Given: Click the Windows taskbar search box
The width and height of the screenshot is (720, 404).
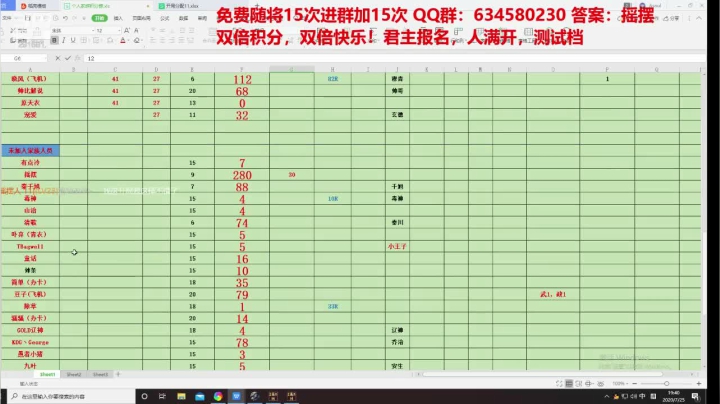Looking at the screenshot, I should pos(71,396).
